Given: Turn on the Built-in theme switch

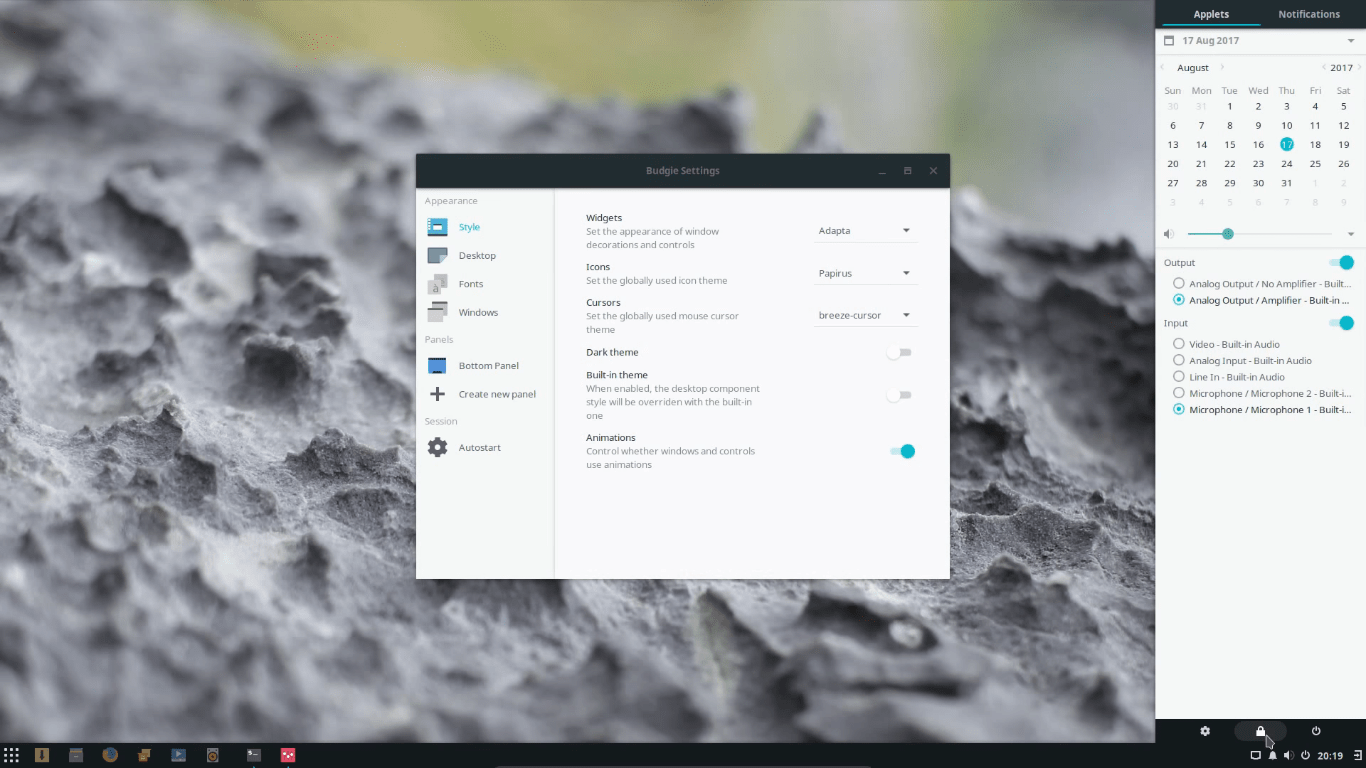Looking at the screenshot, I should click(x=900, y=395).
